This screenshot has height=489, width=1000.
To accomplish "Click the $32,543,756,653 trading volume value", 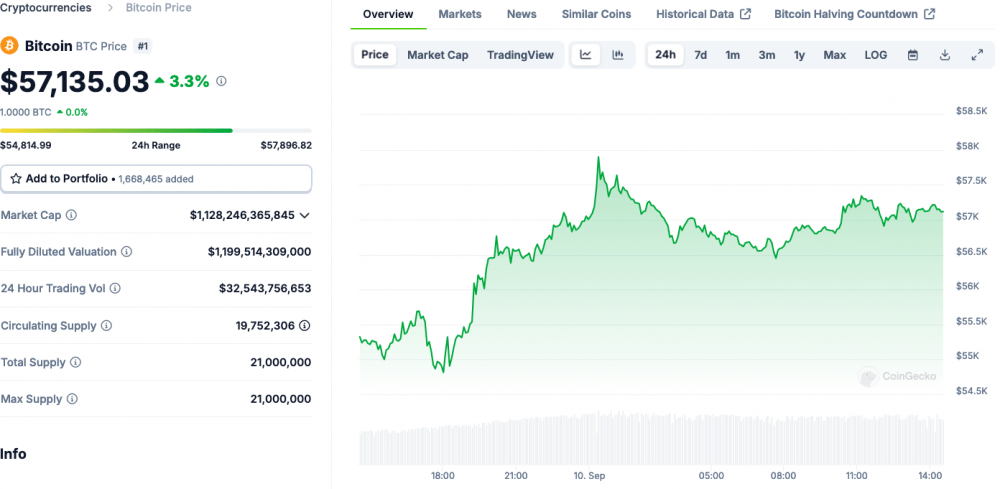I will pos(265,289).
